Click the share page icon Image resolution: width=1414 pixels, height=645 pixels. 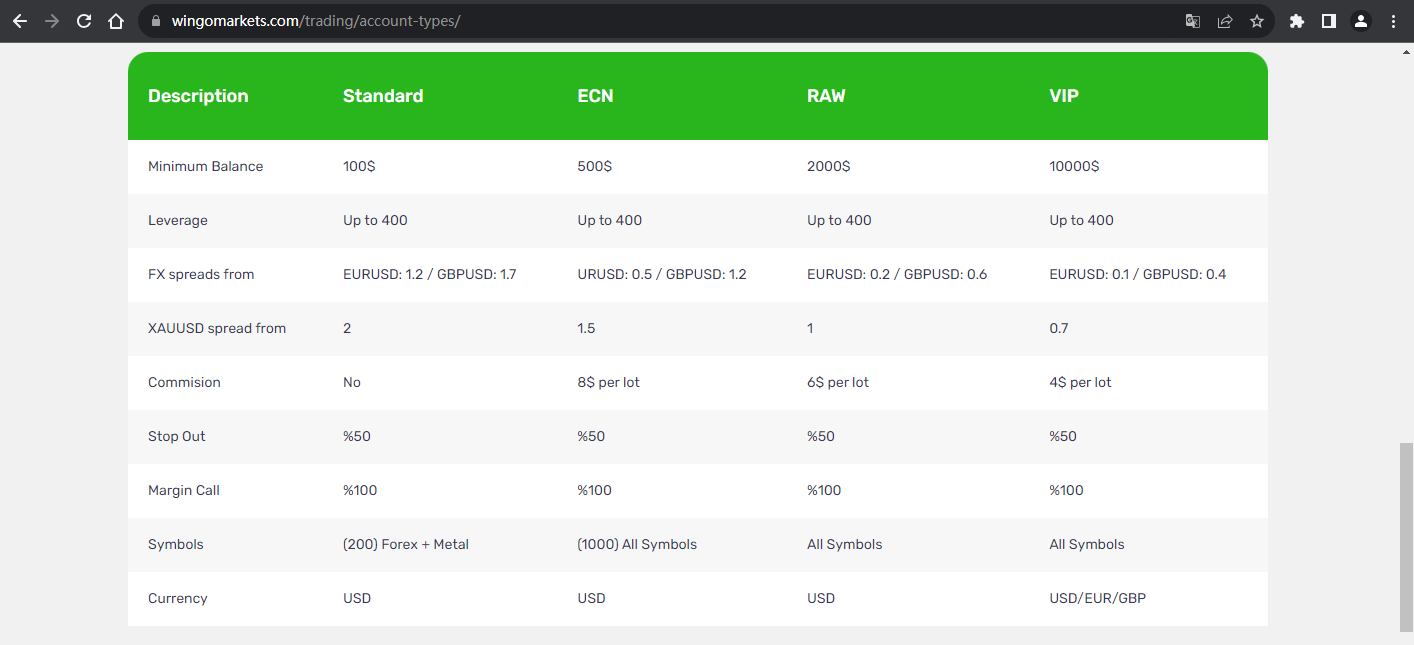[1225, 21]
